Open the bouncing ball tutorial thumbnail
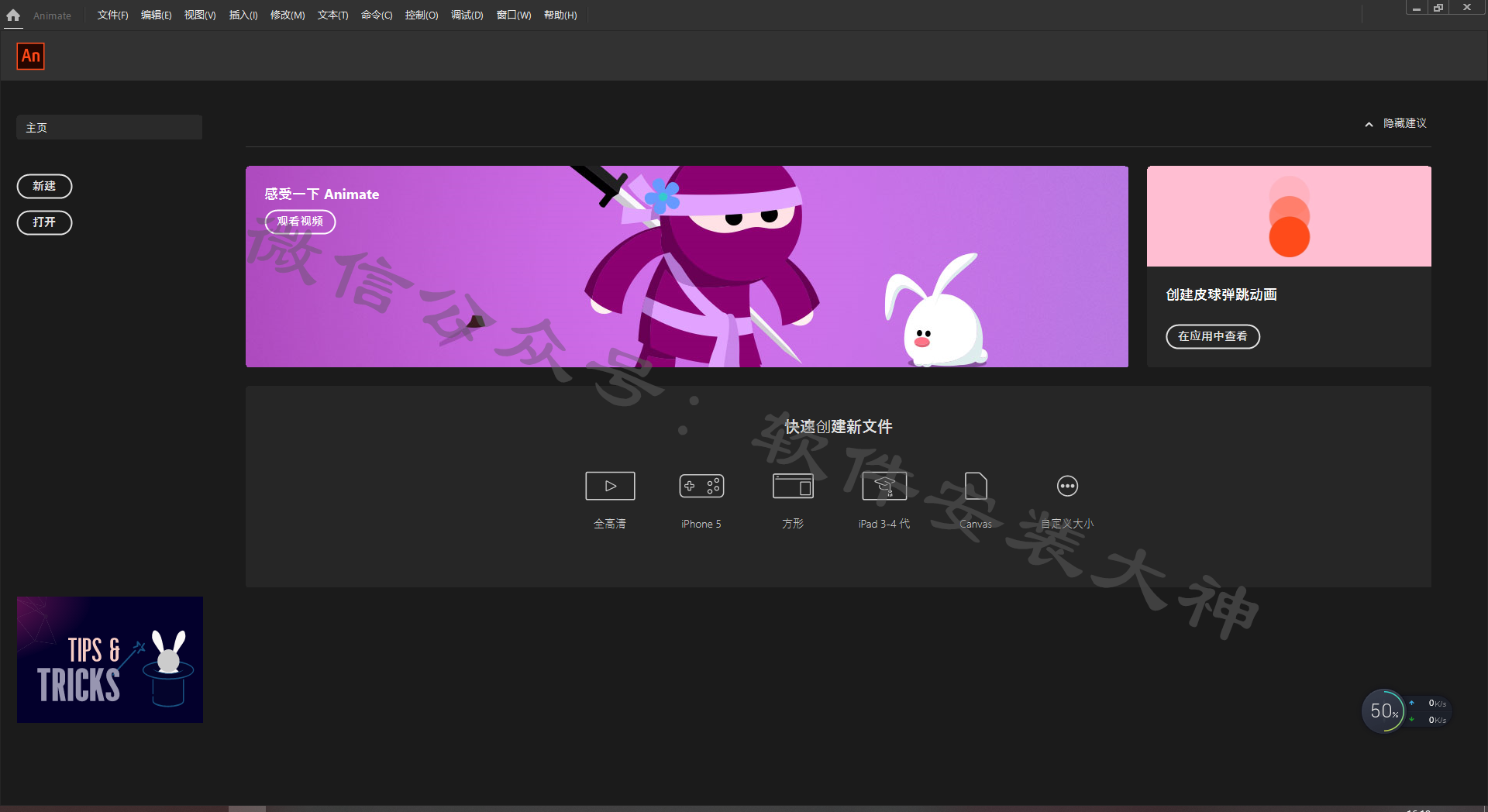Image resolution: width=1488 pixels, height=812 pixels. (1289, 216)
